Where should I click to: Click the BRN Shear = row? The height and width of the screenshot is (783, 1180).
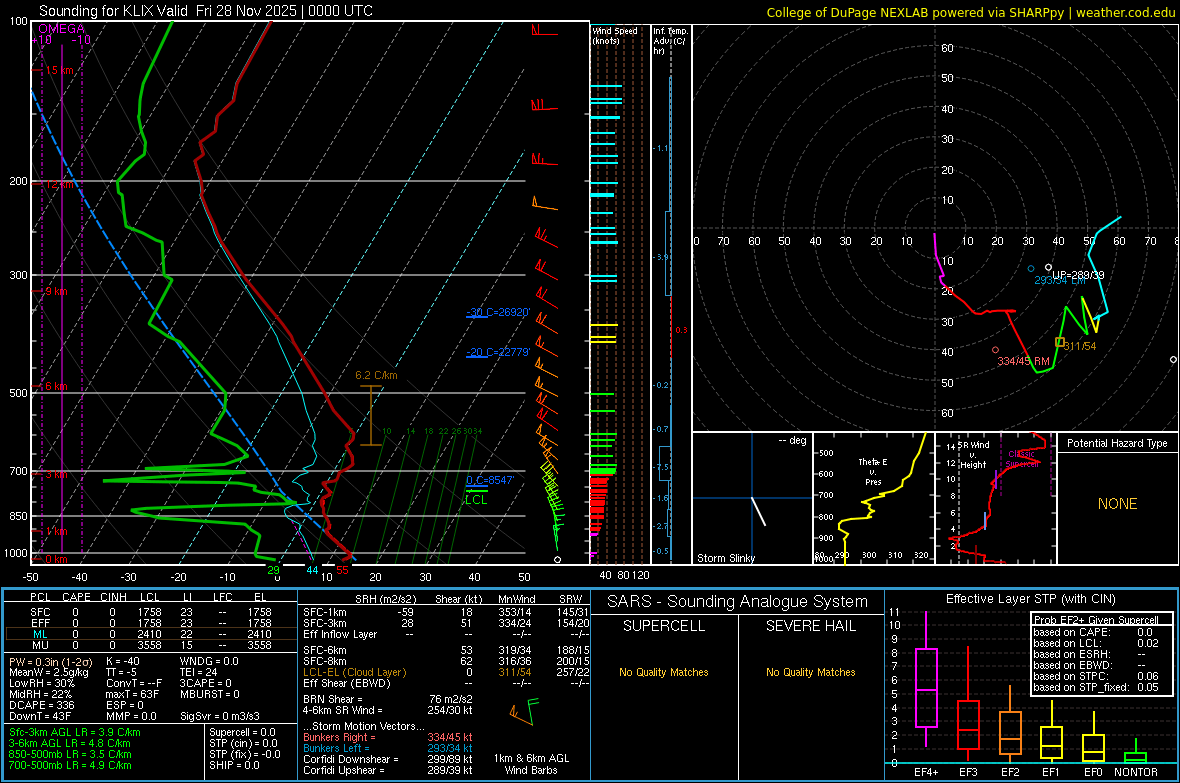[x=388, y=699]
